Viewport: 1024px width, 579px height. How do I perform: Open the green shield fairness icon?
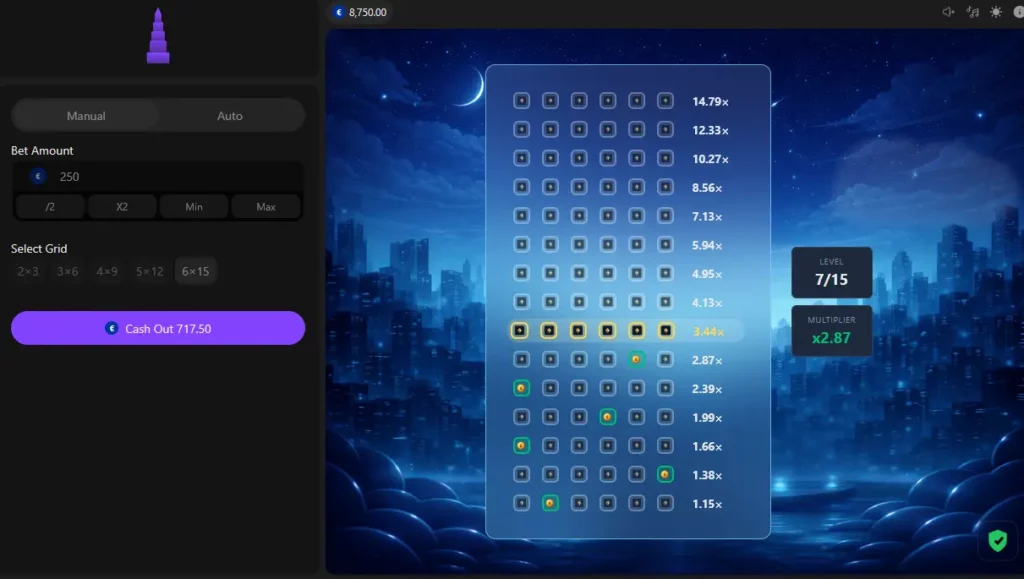click(x=997, y=540)
